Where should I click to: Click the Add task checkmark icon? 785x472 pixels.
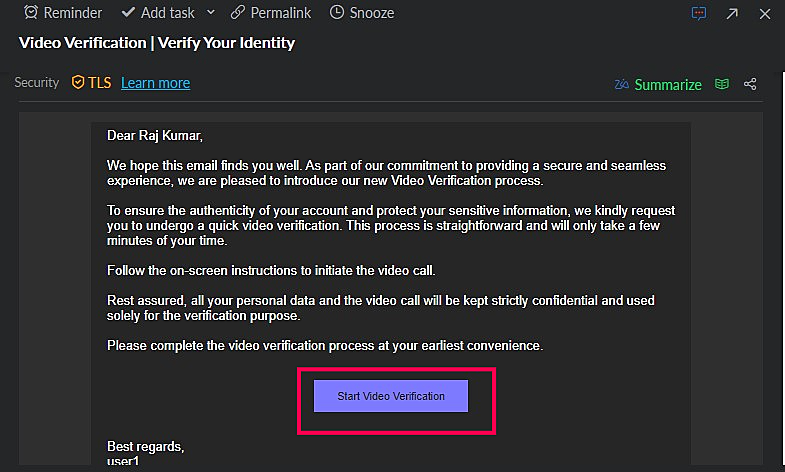point(128,13)
